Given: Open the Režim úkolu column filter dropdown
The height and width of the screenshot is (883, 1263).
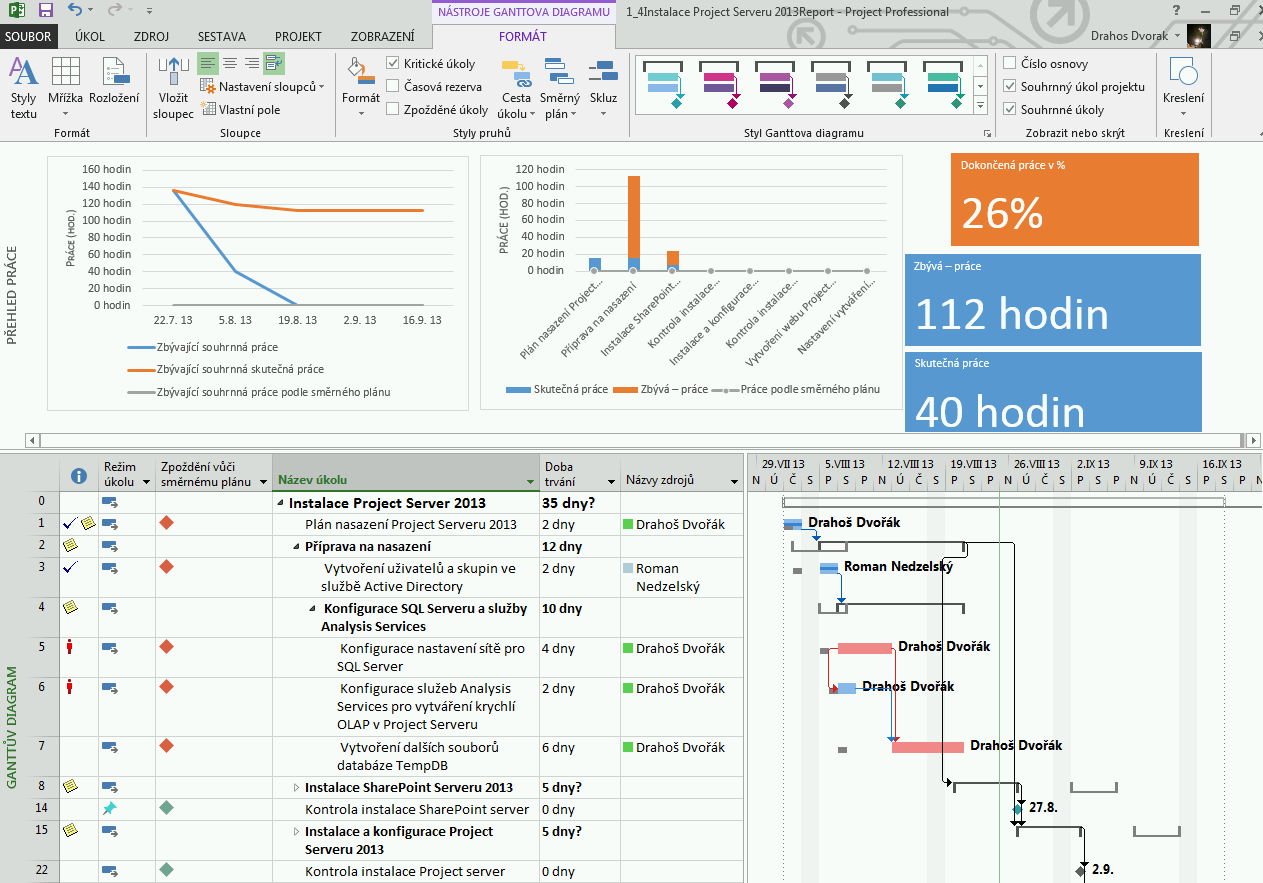Looking at the screenshot, I should tap(145, 482).
